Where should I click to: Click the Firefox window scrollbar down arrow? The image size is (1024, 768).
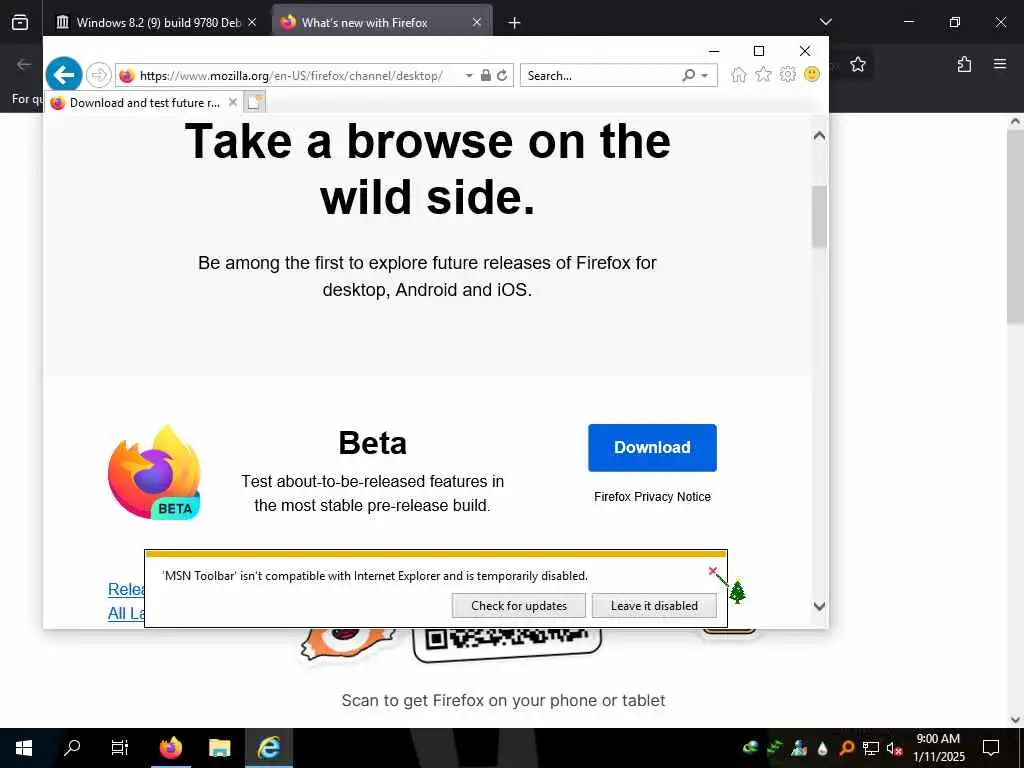point(1016,720)
